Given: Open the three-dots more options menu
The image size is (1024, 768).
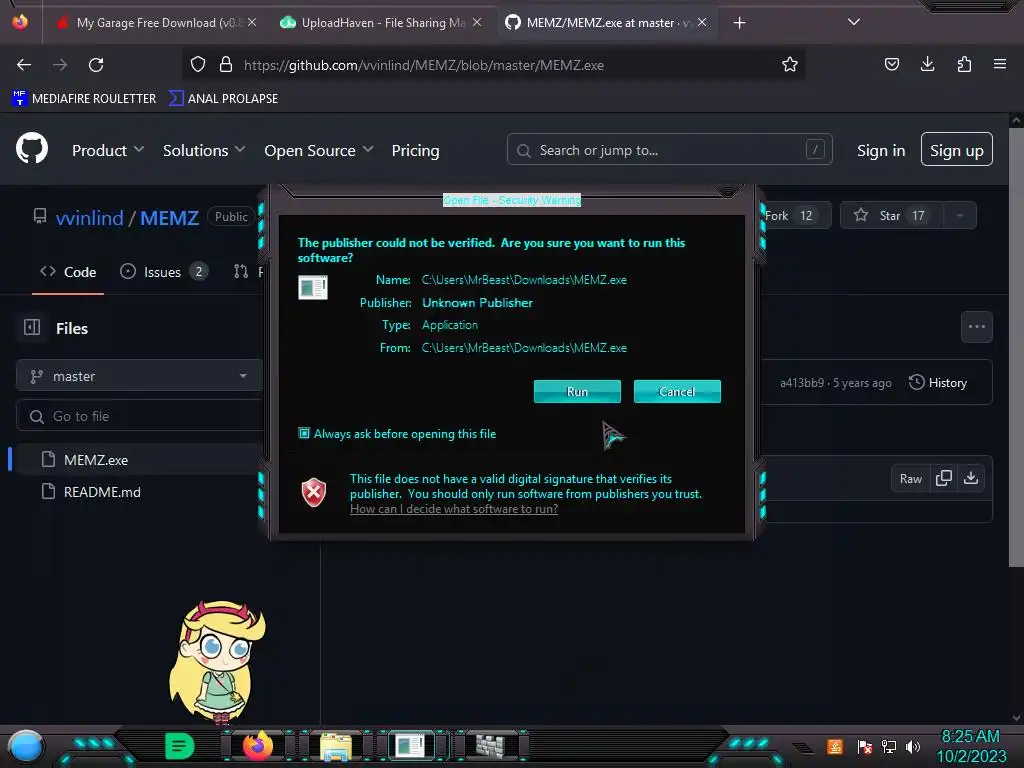Looking at the screenshot, I should click(x=977, y=327).
